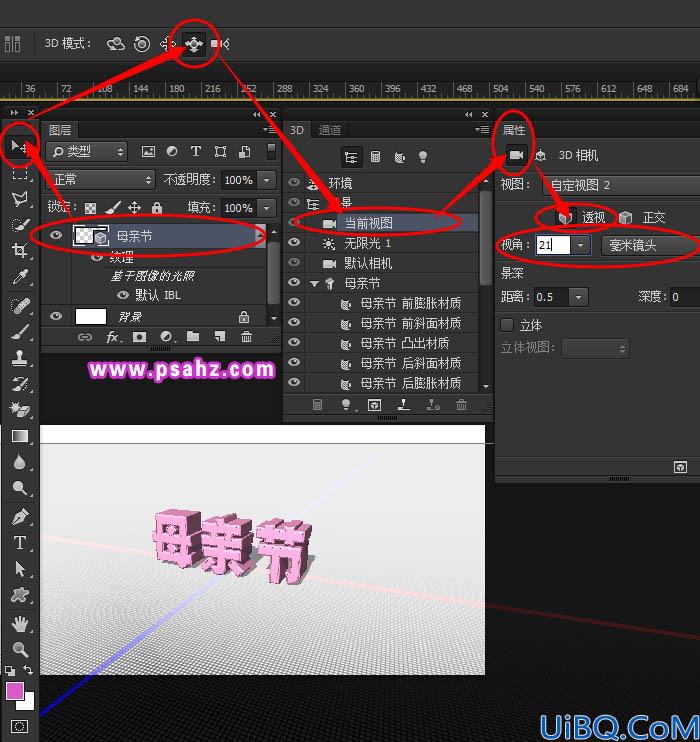Click the magenta foreground color swatch
This screenshot has height=742, width=700.
[15, 691]
